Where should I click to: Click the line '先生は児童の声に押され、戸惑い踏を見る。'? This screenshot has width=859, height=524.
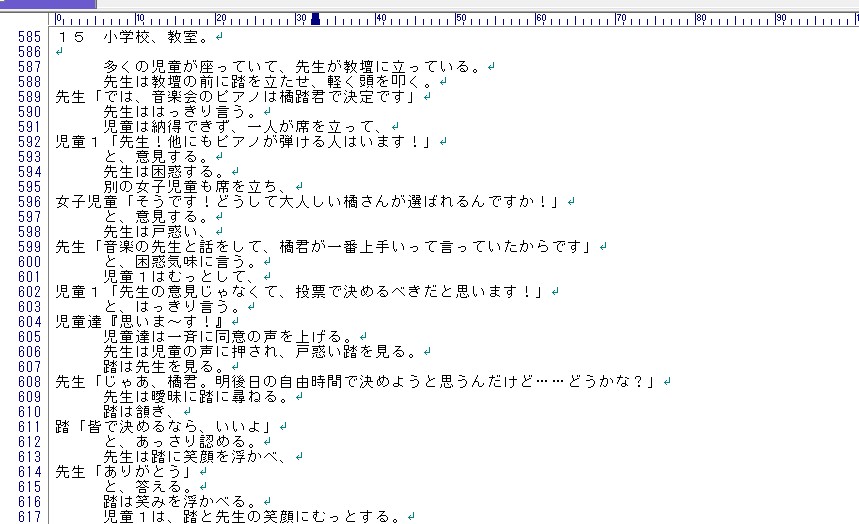point(260,352)
